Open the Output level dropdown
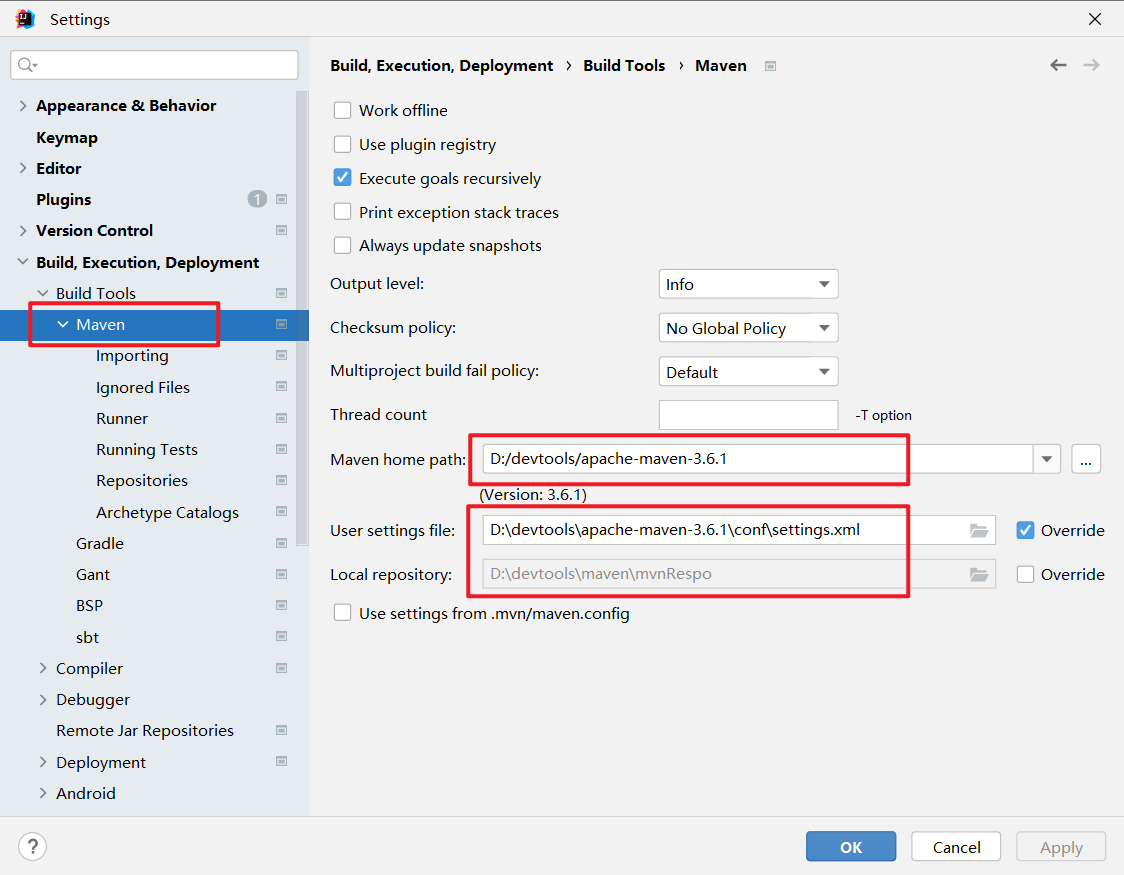The image size is (1124, 875). [748, 285]
